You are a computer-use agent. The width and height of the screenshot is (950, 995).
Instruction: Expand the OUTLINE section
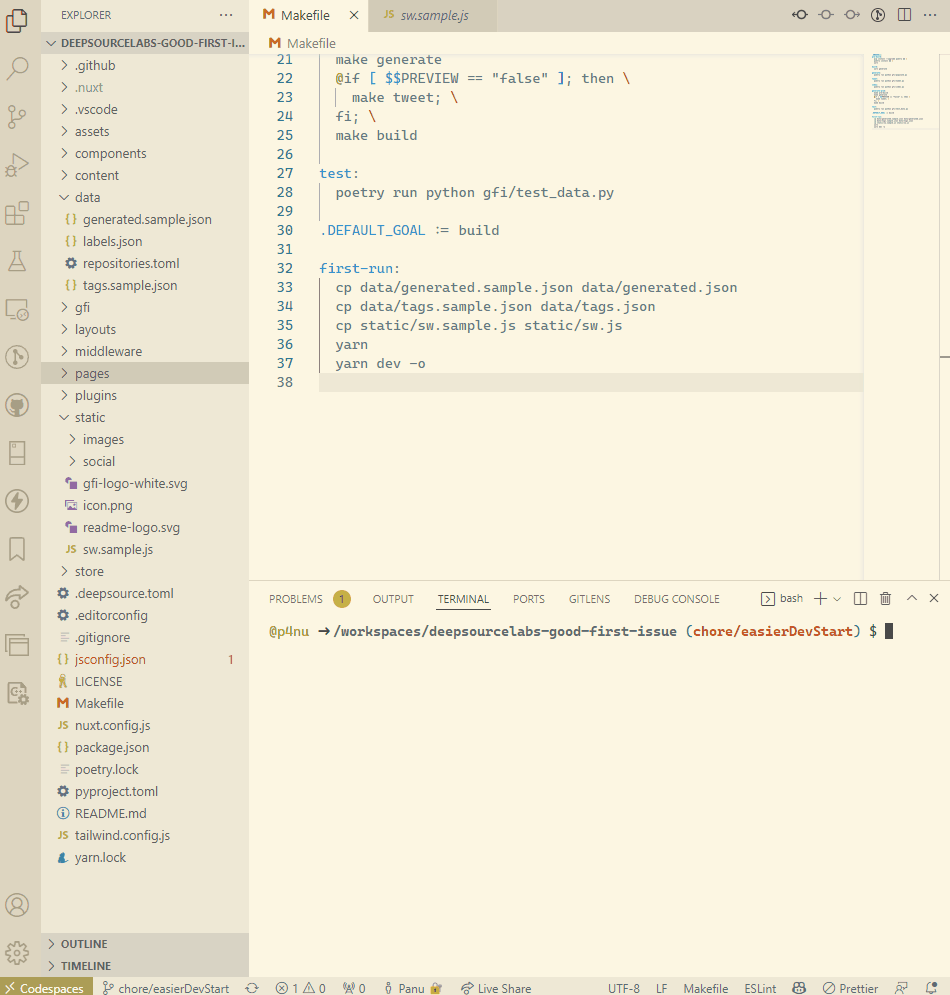point(145,944)
